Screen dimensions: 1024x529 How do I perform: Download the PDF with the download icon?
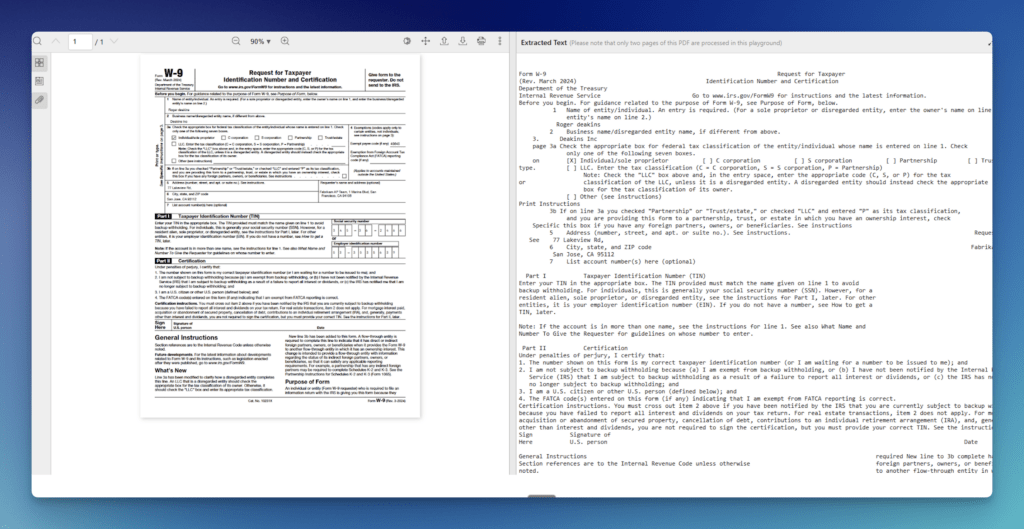(463, 42)
